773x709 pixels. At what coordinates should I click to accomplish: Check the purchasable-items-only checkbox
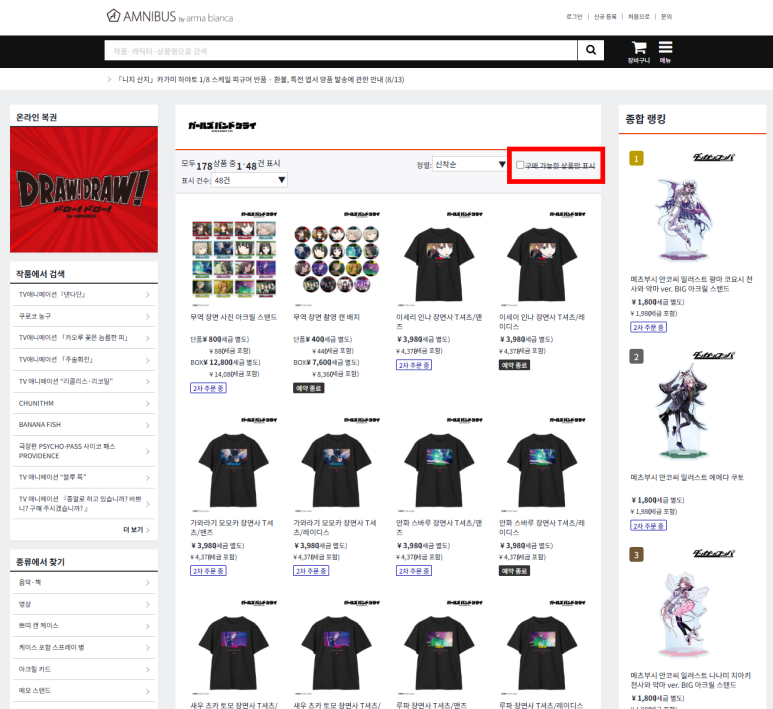[520, 165]
